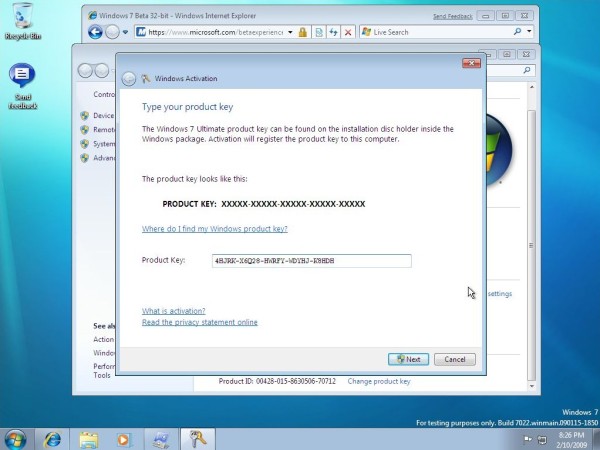Open Remote settings link in System window
This screenshot has width=600, height=450.
pos(104,130)
